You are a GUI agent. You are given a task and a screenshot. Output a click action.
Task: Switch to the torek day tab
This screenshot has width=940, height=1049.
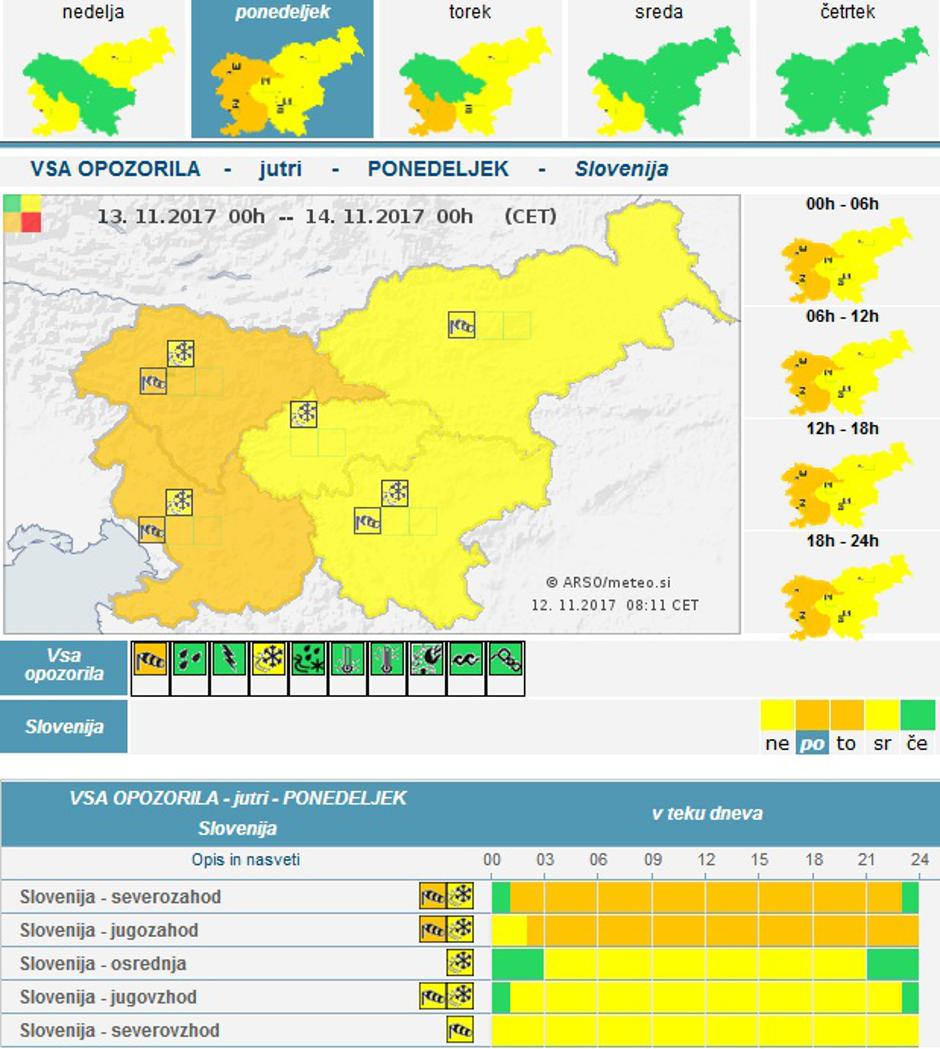[x=470, y=70]
